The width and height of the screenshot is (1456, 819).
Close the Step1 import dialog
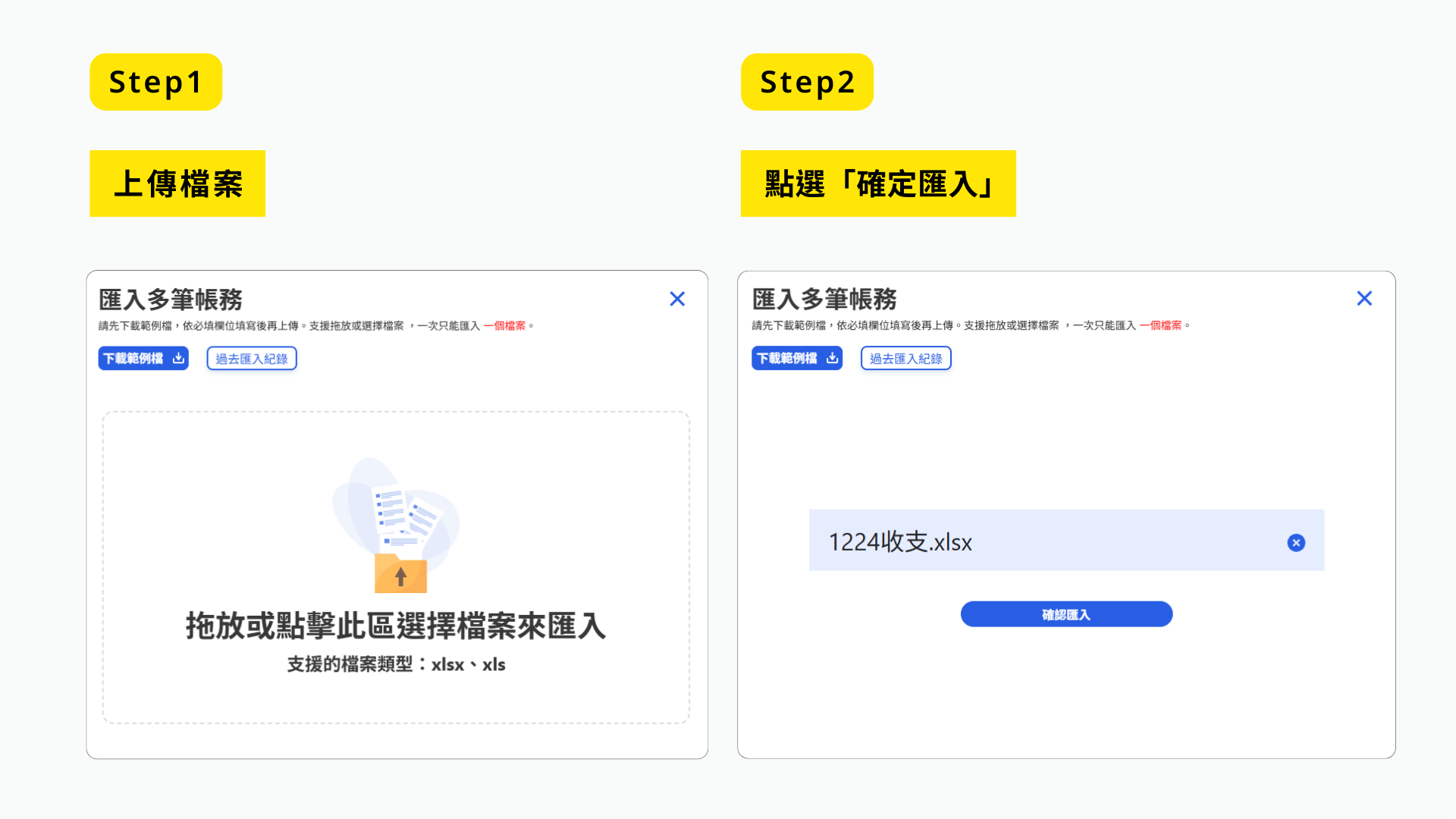click(x=677, y=299)
